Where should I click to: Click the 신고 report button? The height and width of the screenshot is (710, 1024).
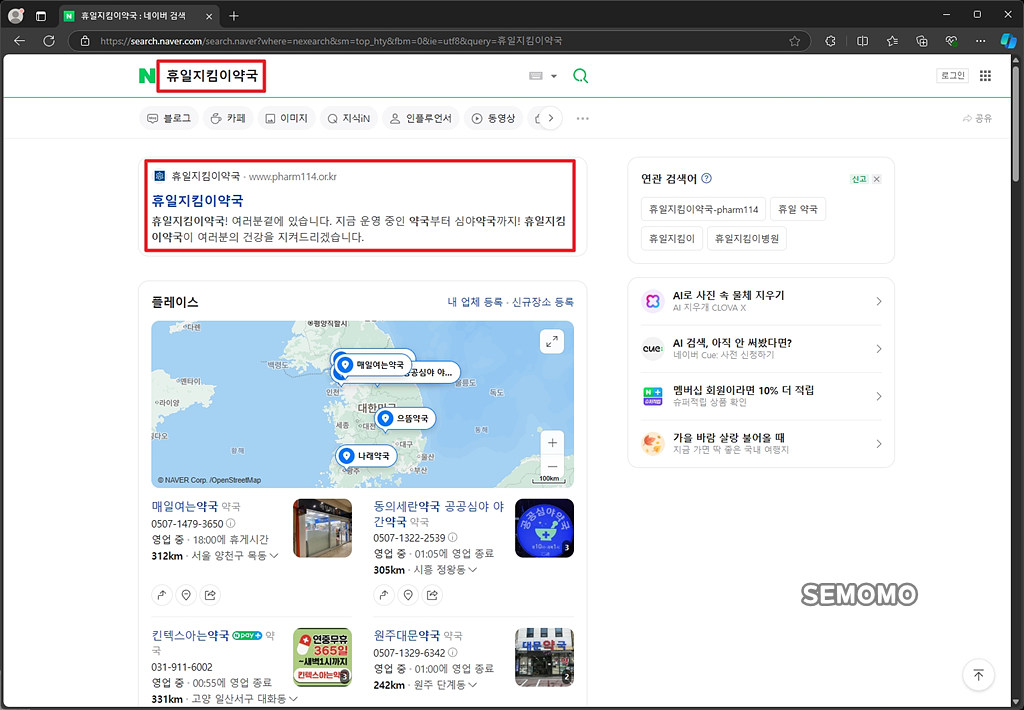click(x=859, y=179)
